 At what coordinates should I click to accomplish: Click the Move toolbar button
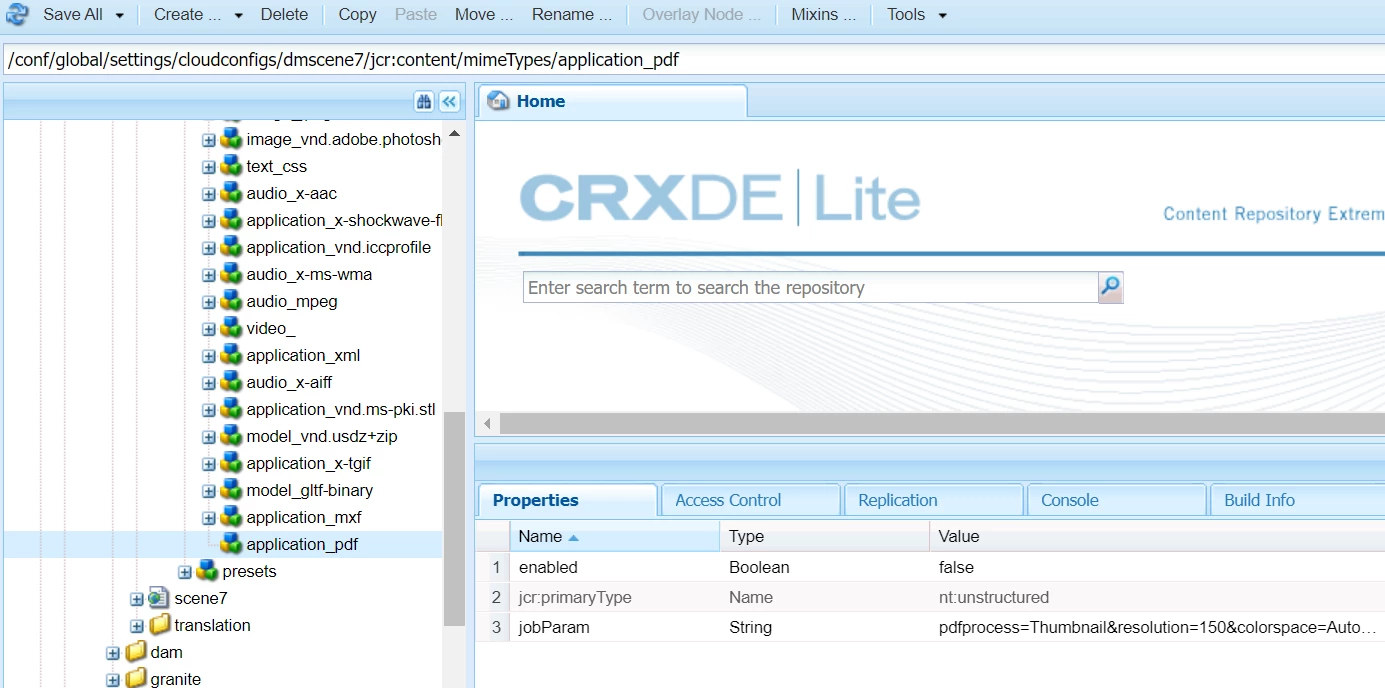click(484, 14)
